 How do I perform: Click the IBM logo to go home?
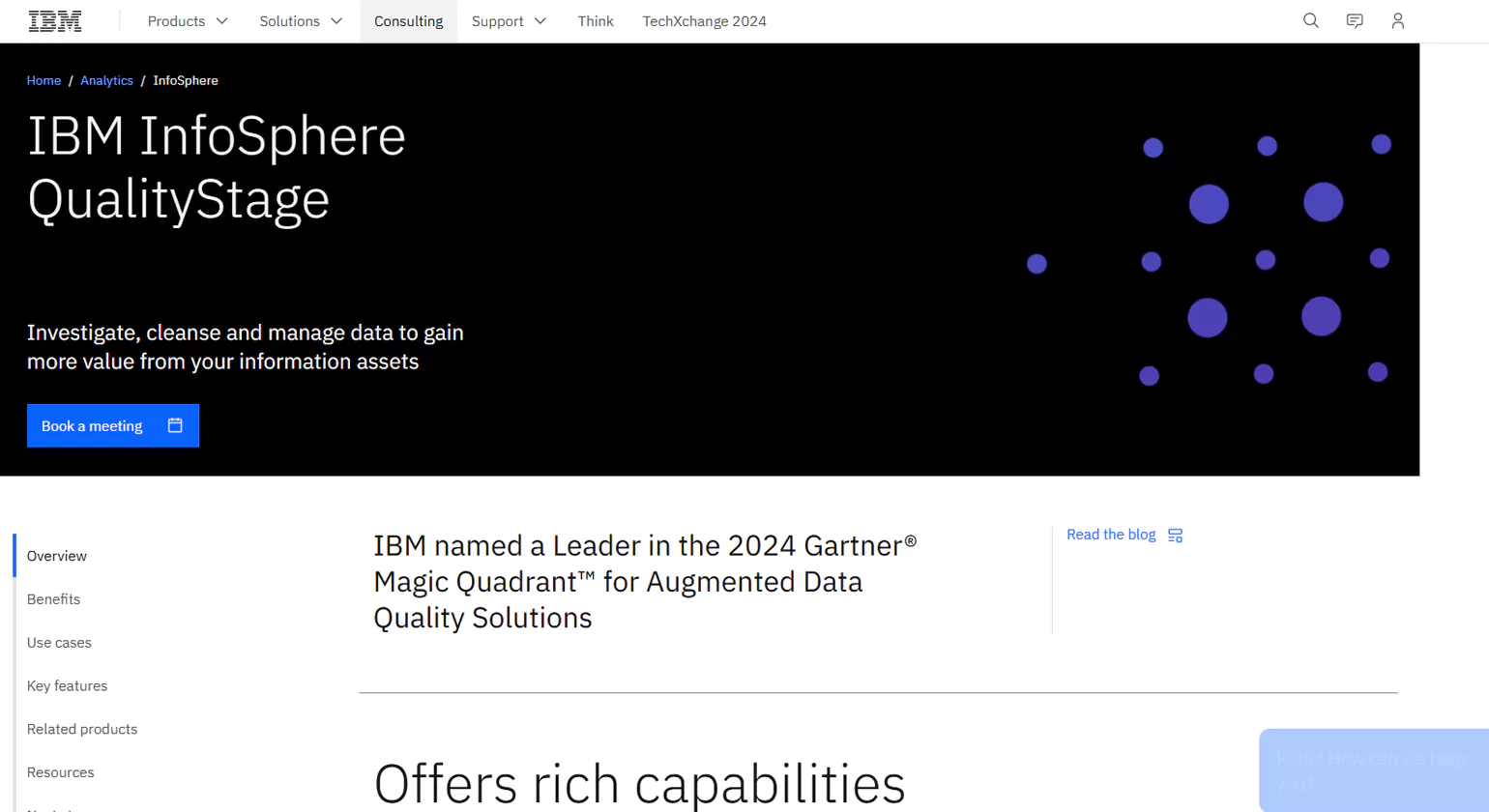click(54, 19)
